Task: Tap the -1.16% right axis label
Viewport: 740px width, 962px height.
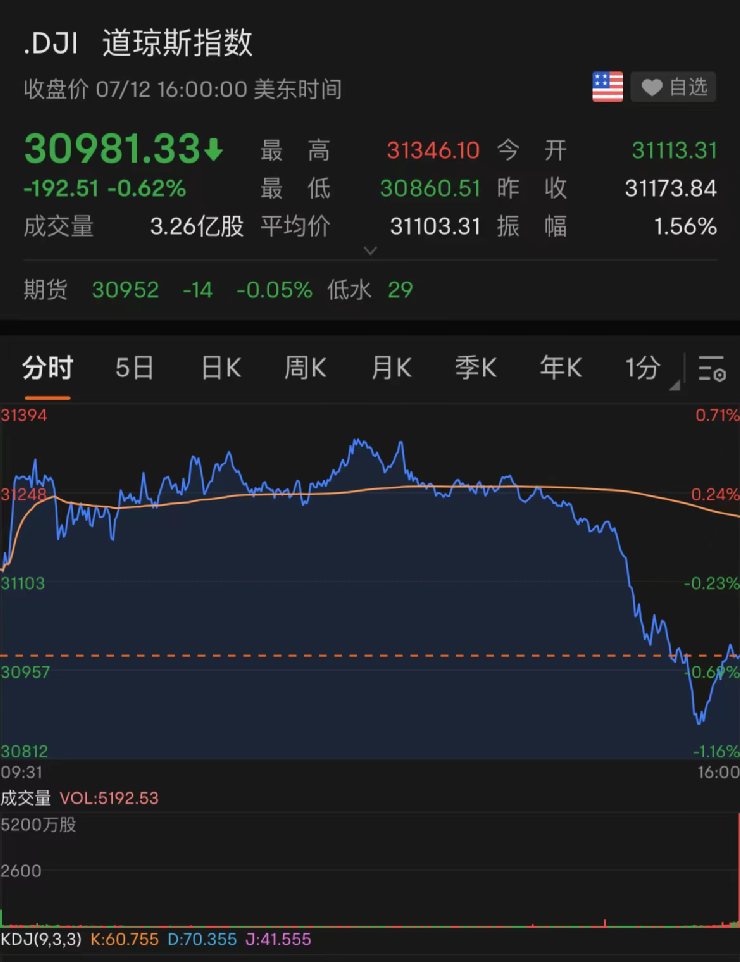Action: (x=716, y=751)
